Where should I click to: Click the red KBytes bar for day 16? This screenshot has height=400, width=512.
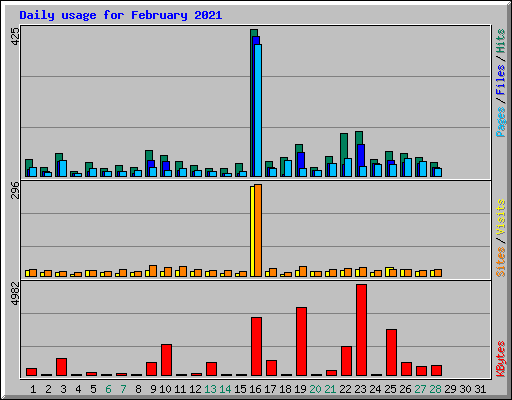coord(256,347)
